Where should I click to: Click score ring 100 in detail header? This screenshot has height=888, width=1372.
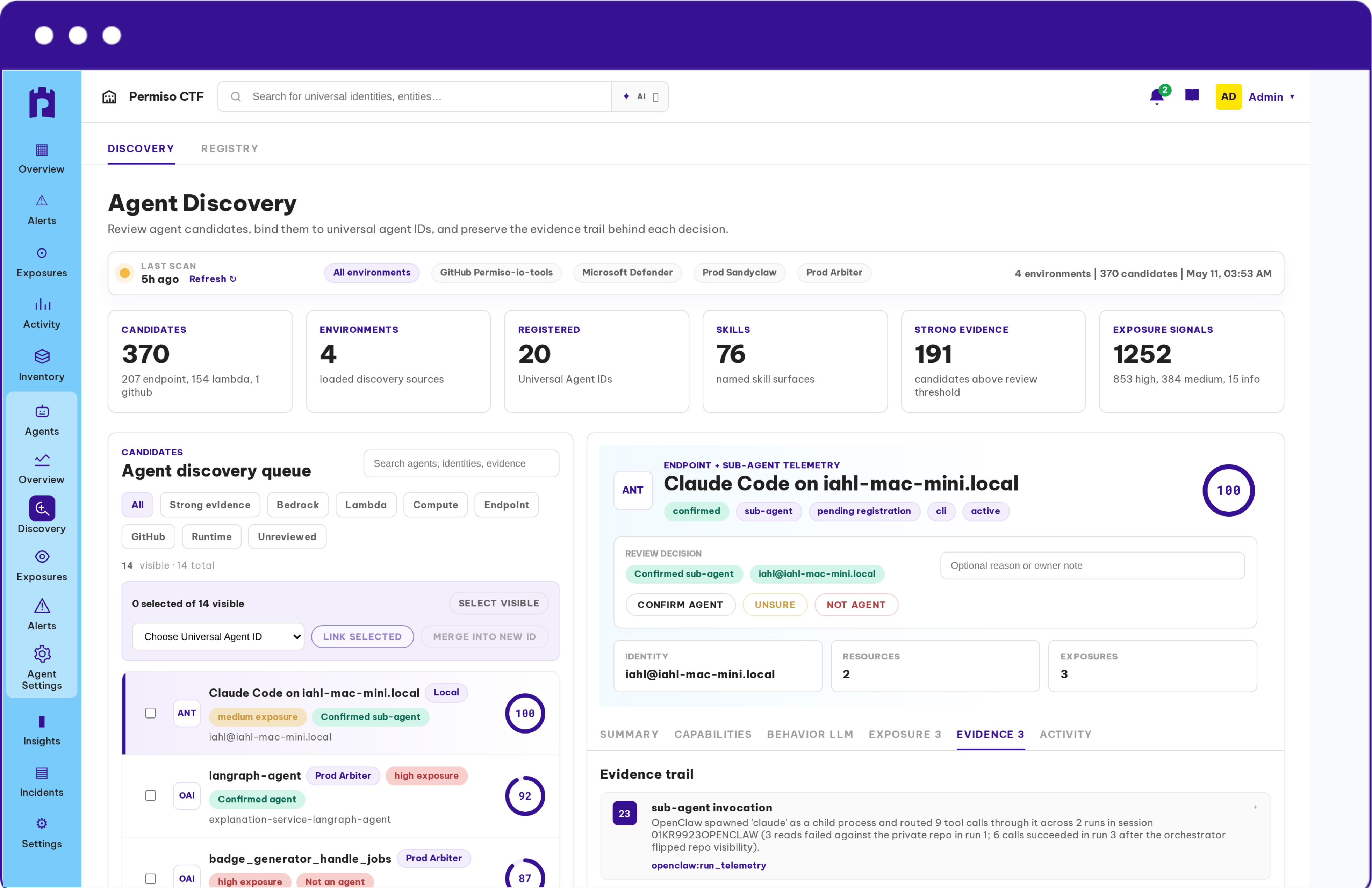pyautogui.click(x=1228, y=491)
